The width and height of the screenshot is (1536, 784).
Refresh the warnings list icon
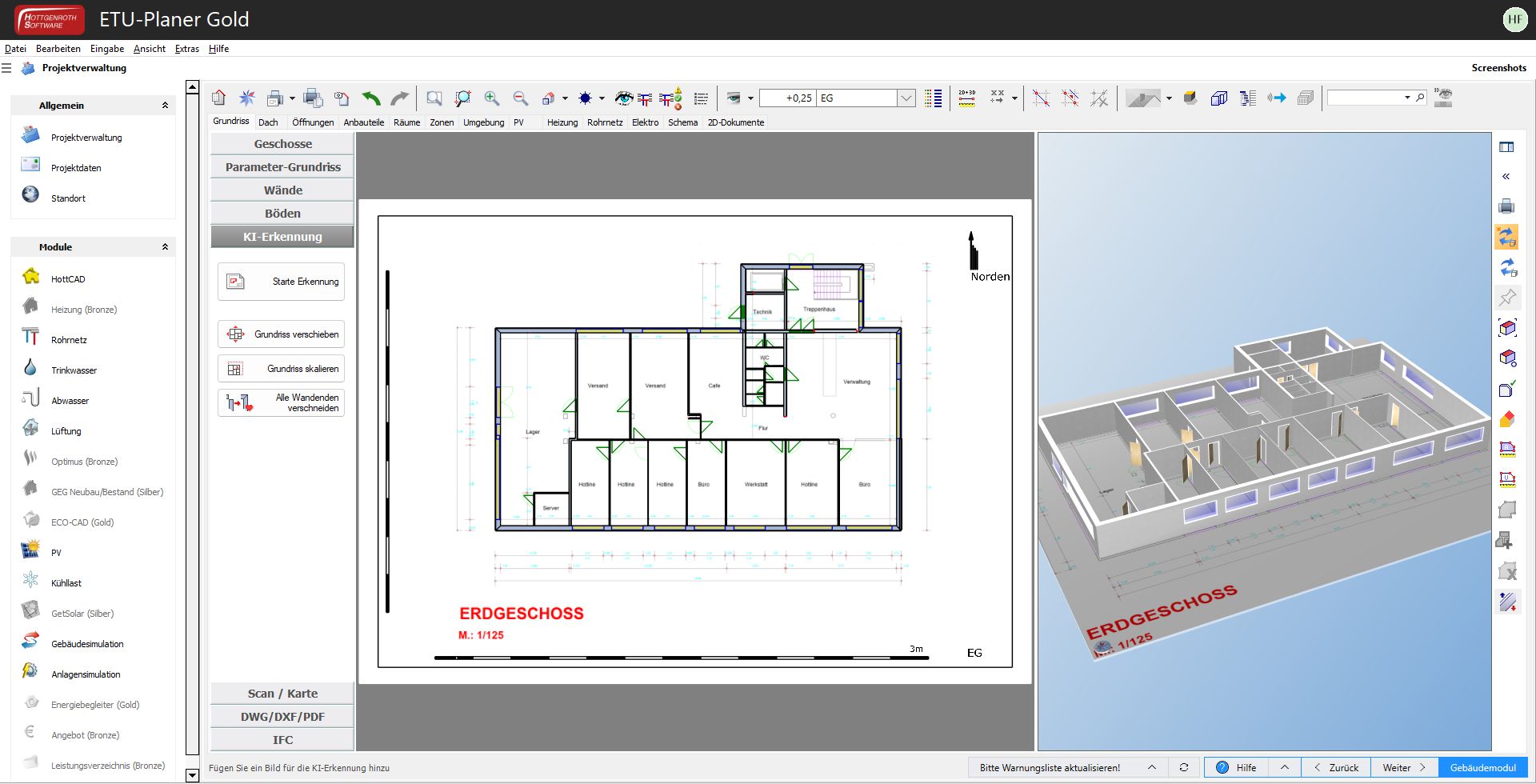(1184, 767)
